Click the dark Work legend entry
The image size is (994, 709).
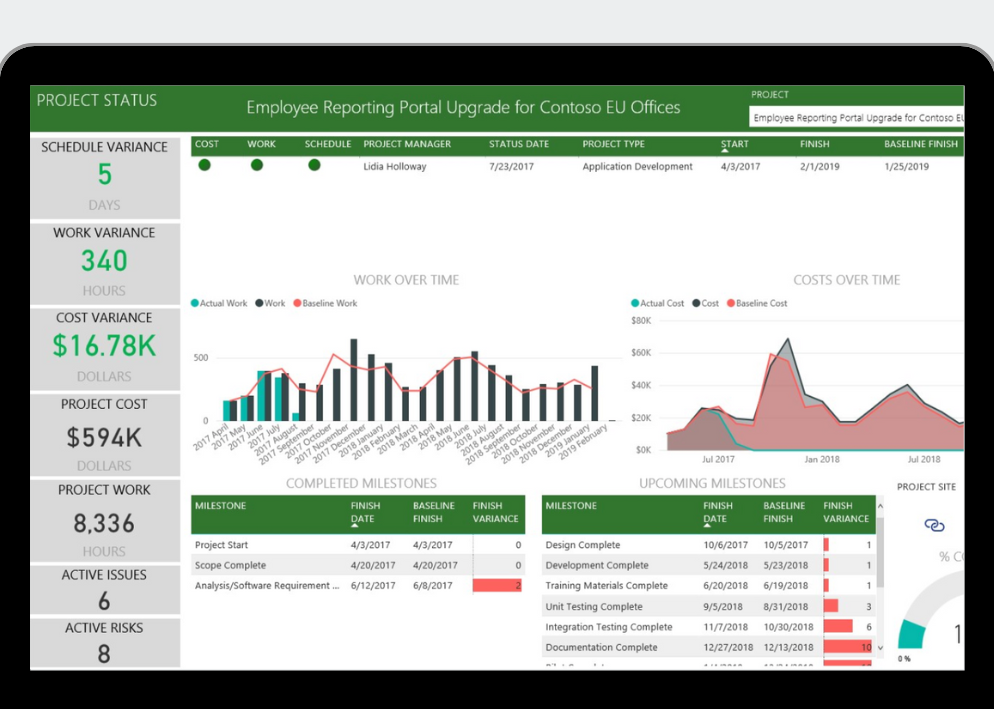click(270, 303)
